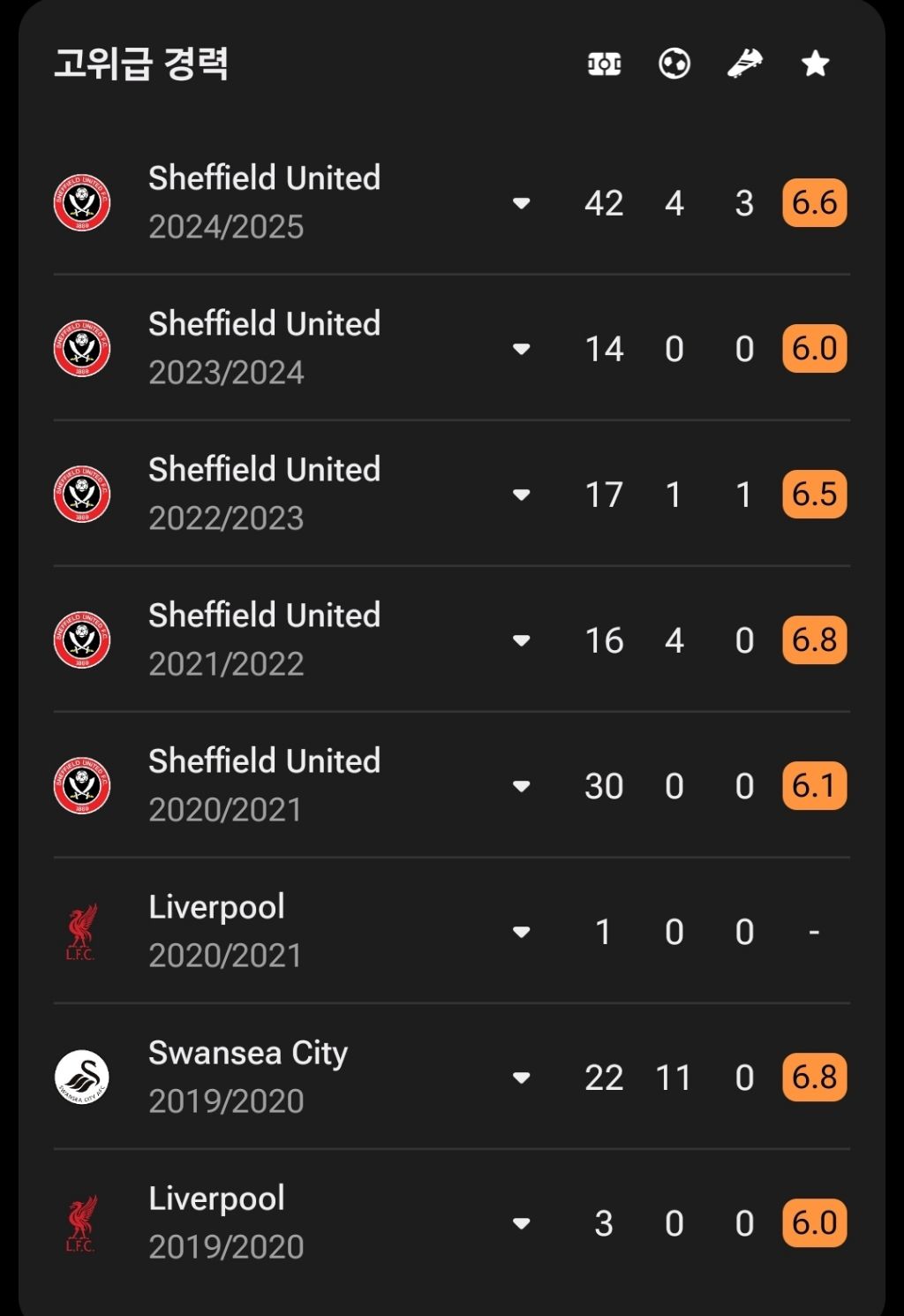
Task: Expand Sheffield United 2021/2022 row arrow
Action: (x=521, y=640)
